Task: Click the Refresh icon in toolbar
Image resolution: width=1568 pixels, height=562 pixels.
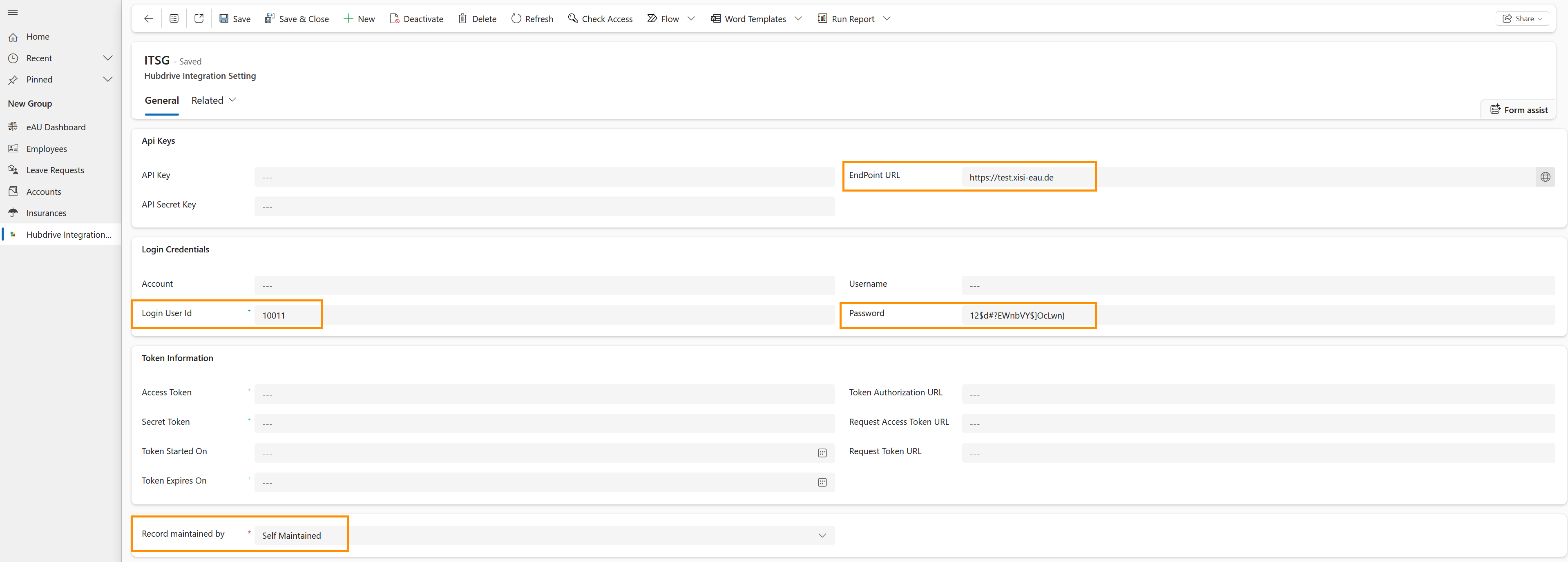Action: point(516,19)
